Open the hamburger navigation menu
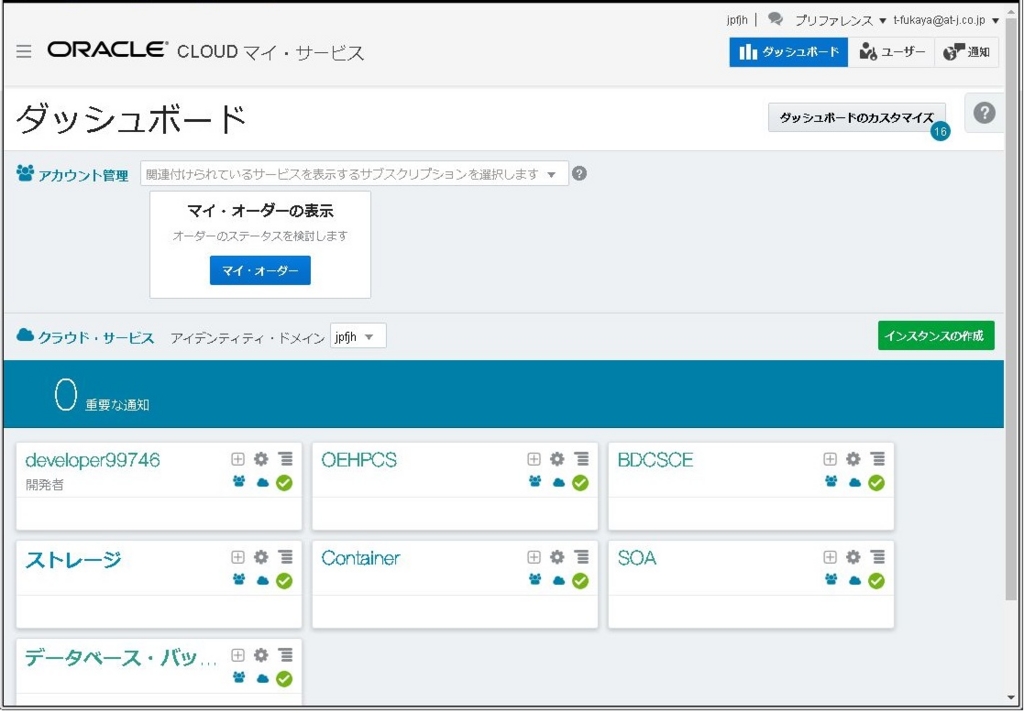Screen dimensions: 1024x713 tap(24, 51)
